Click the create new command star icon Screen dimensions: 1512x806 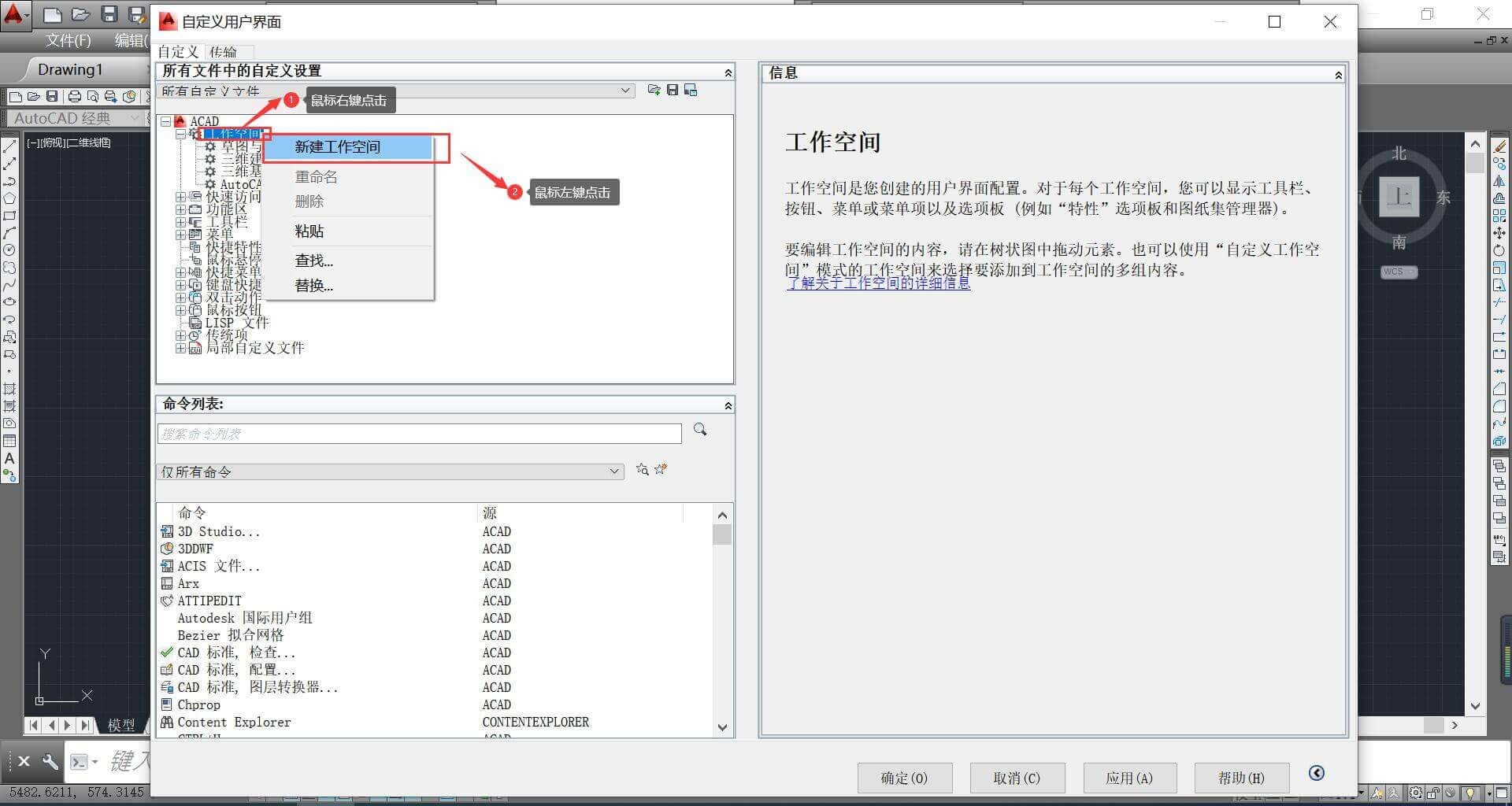tap(661, 469)
